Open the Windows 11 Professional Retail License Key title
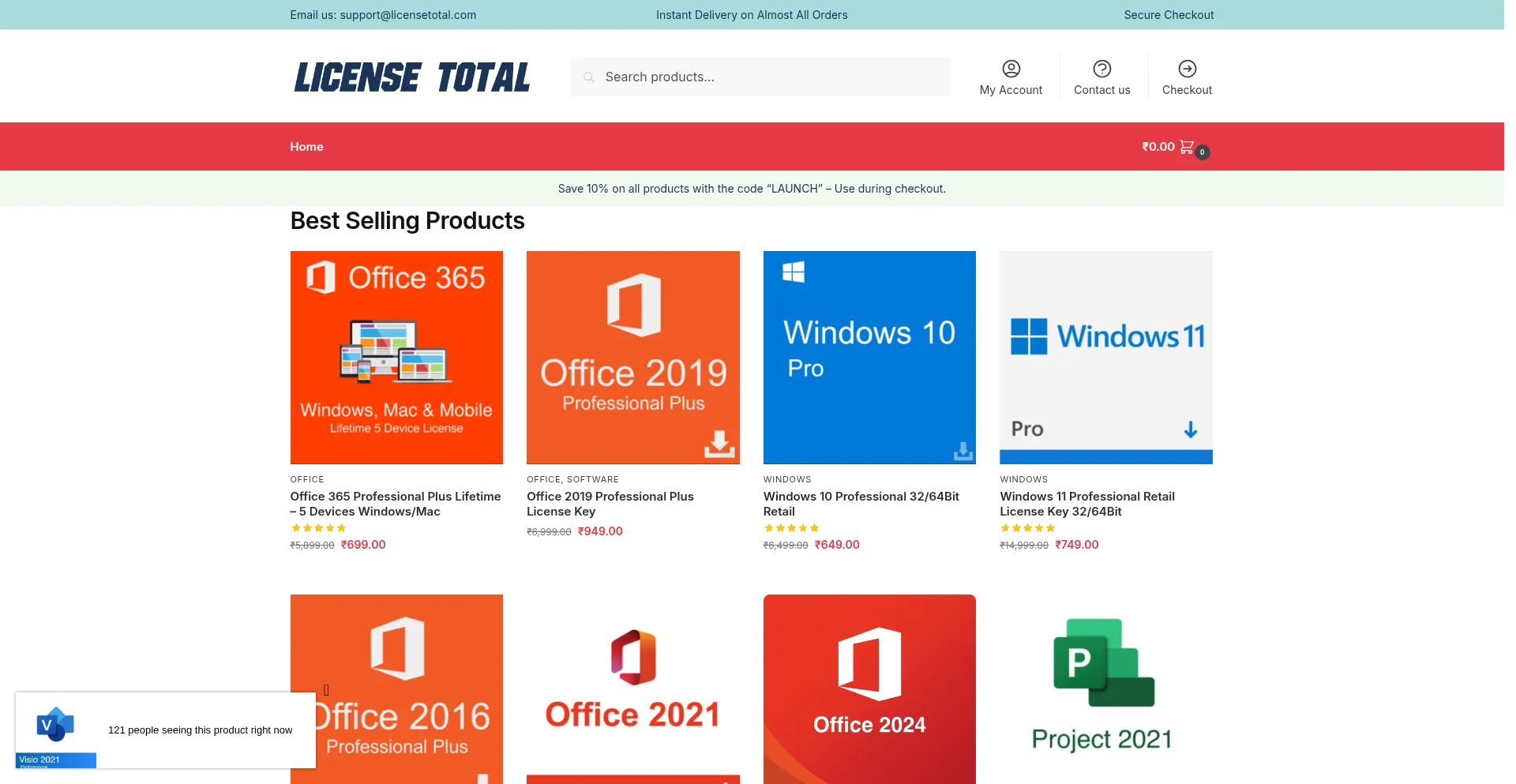The image size is (1516, 784). 1087,504
